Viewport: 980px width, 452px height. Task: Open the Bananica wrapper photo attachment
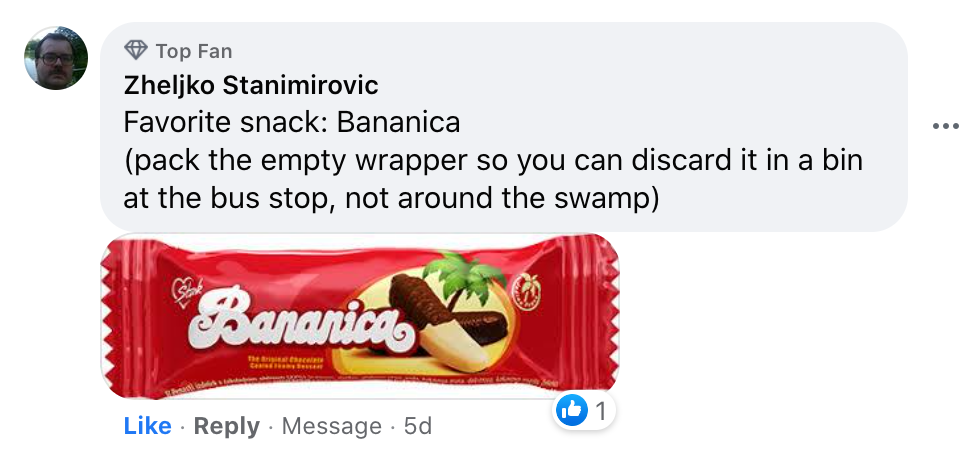click(x=360, y=316)
